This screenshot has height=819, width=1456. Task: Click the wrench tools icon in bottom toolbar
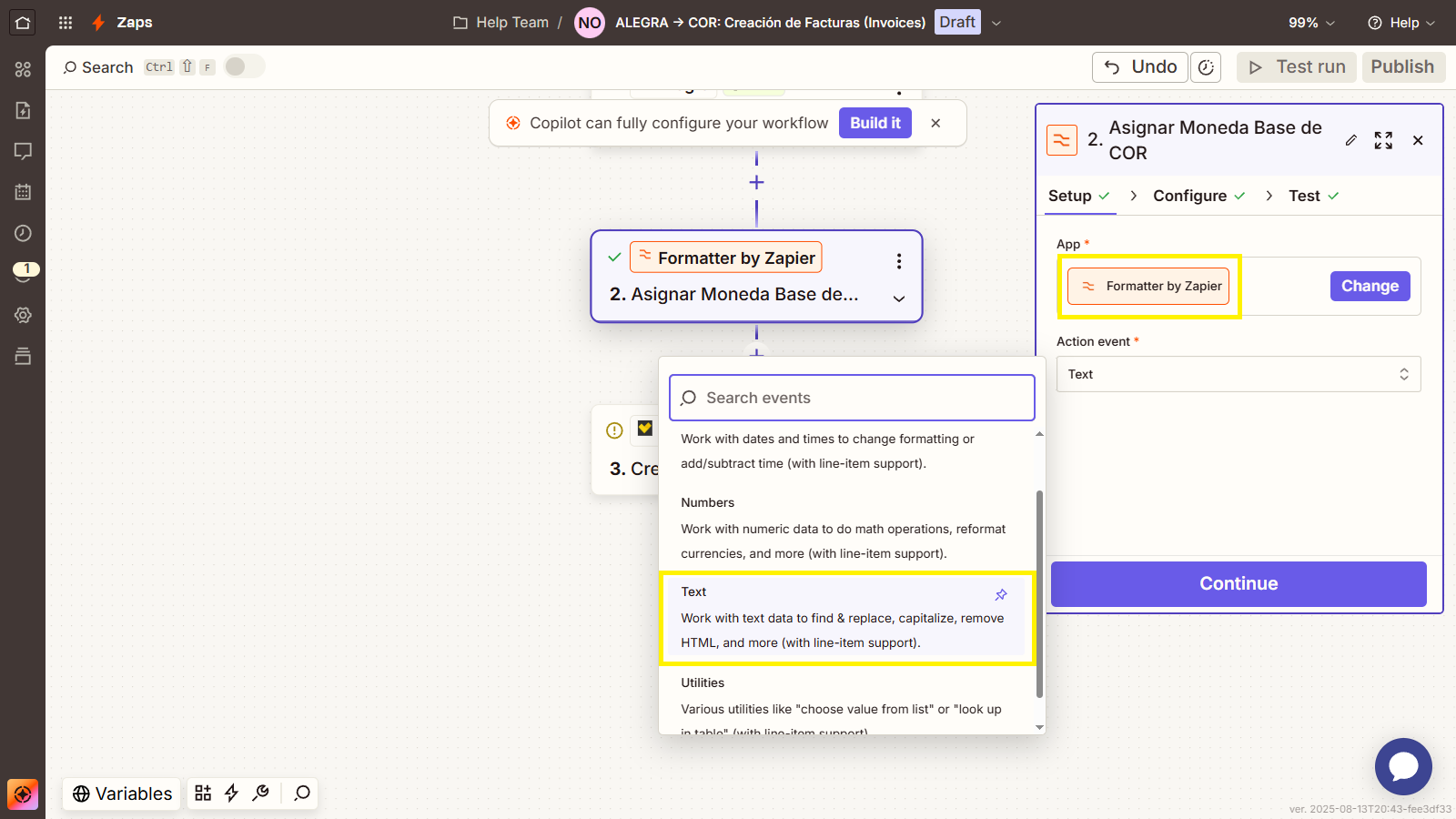[260, 794]
